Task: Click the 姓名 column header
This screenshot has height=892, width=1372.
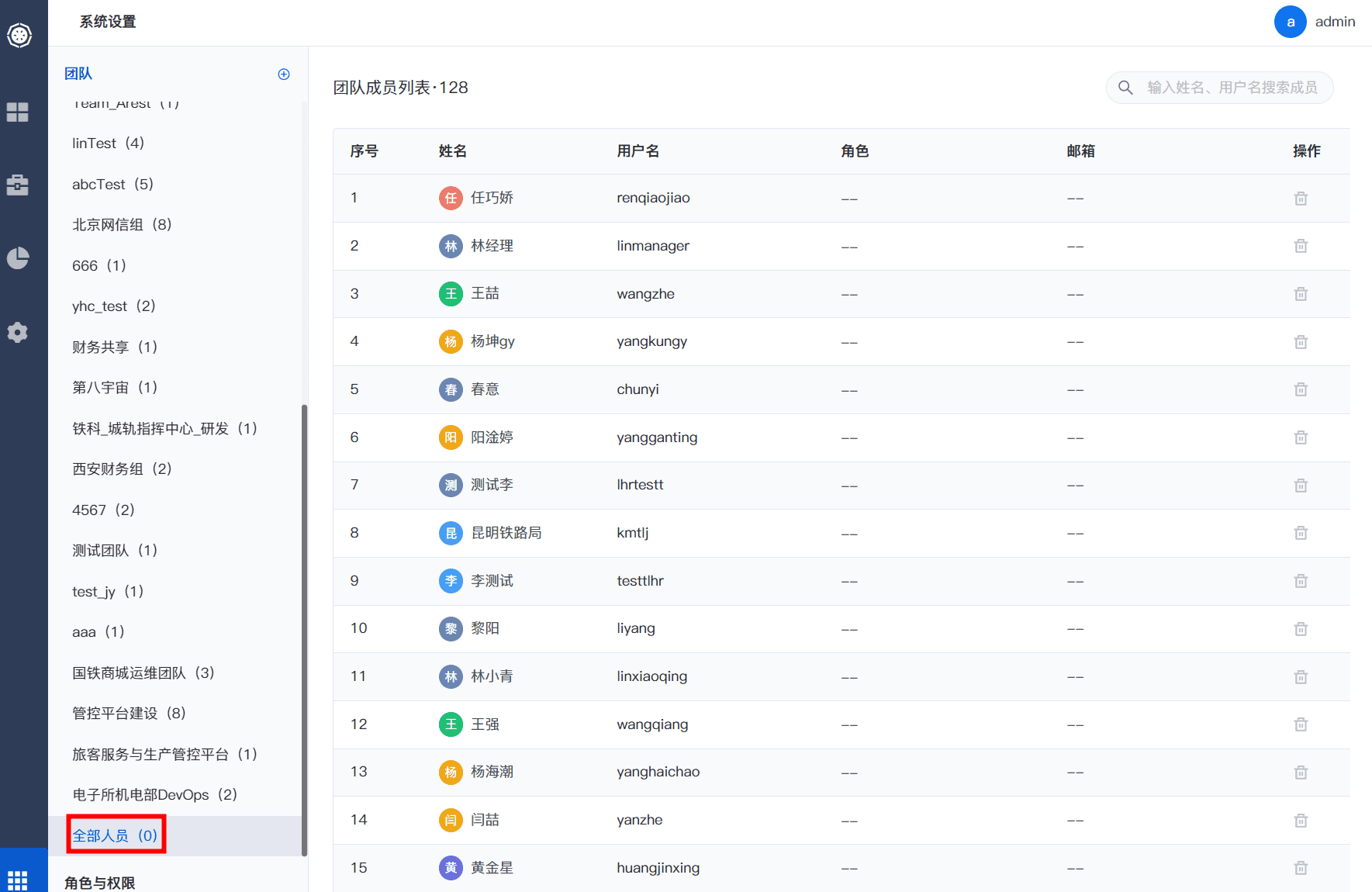Action: pyautogui.click(x=453, y=151)
